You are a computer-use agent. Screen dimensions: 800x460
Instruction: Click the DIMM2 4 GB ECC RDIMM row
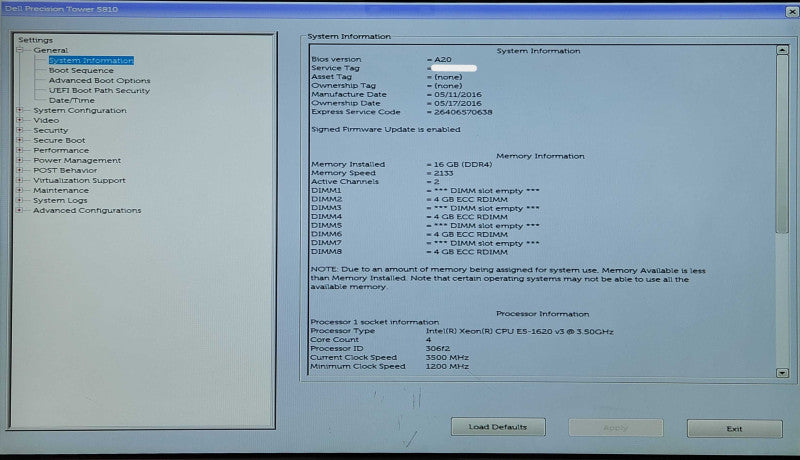[409, 199]
